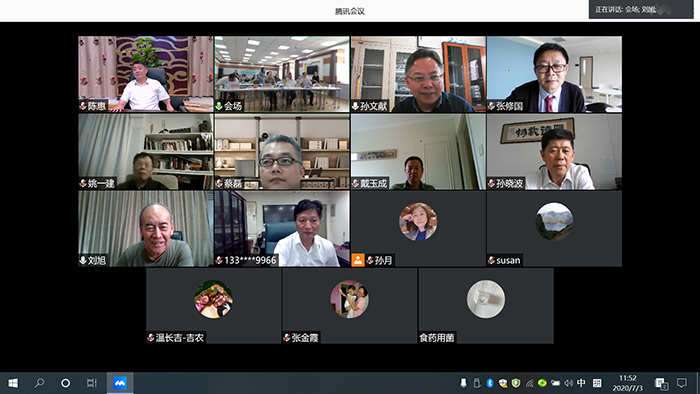Open Tencent Meeting from the taskbar

pyautogui.click(x=120, y=383)
